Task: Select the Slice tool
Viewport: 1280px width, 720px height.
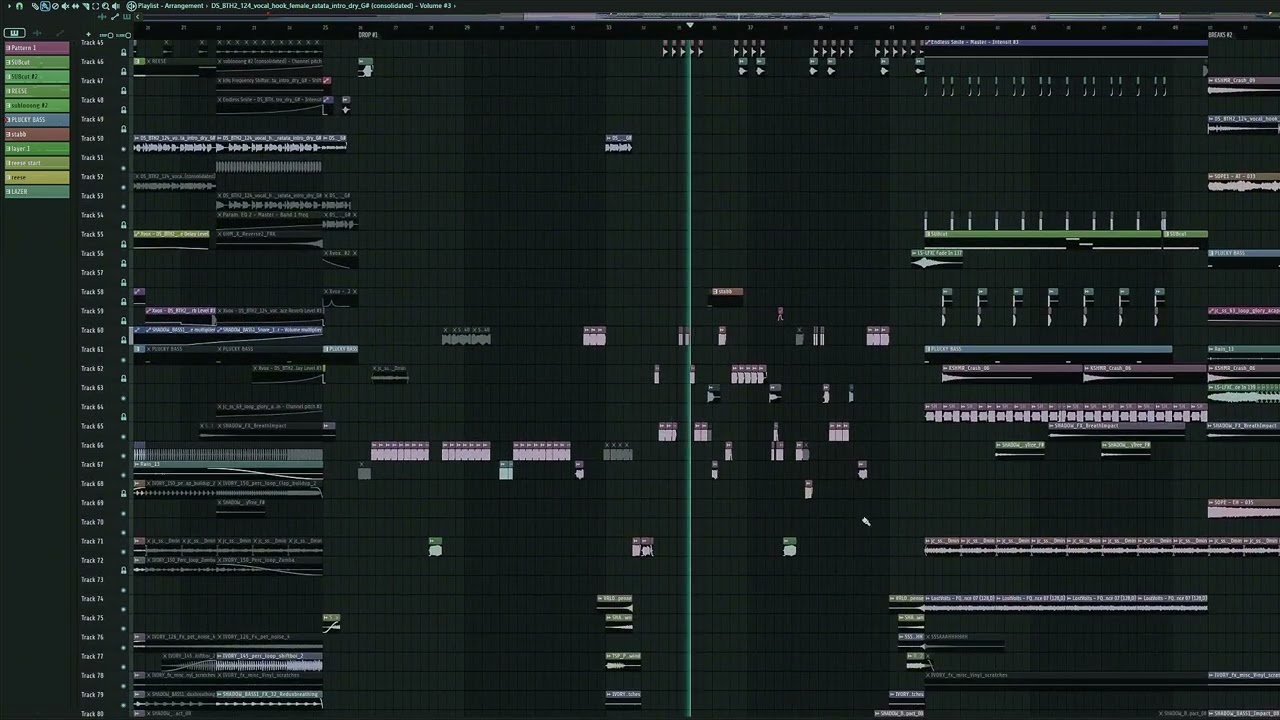Action: [x=86, y=6]
